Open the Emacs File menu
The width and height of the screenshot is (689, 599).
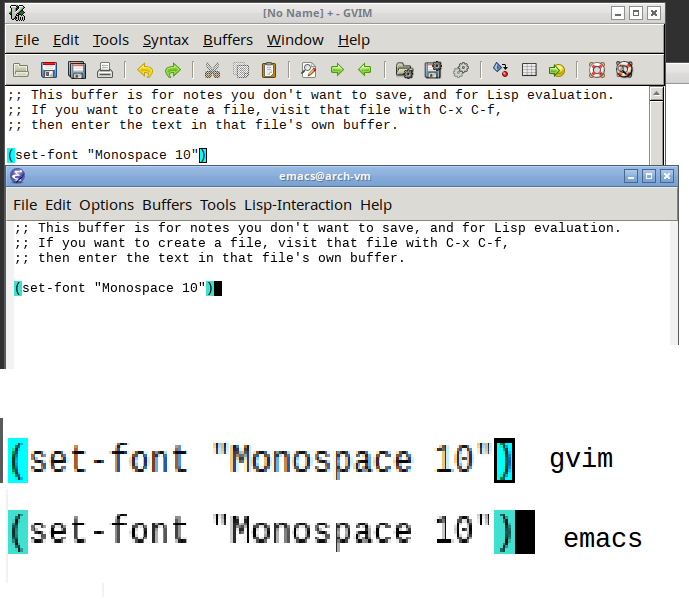coord(25,205)
